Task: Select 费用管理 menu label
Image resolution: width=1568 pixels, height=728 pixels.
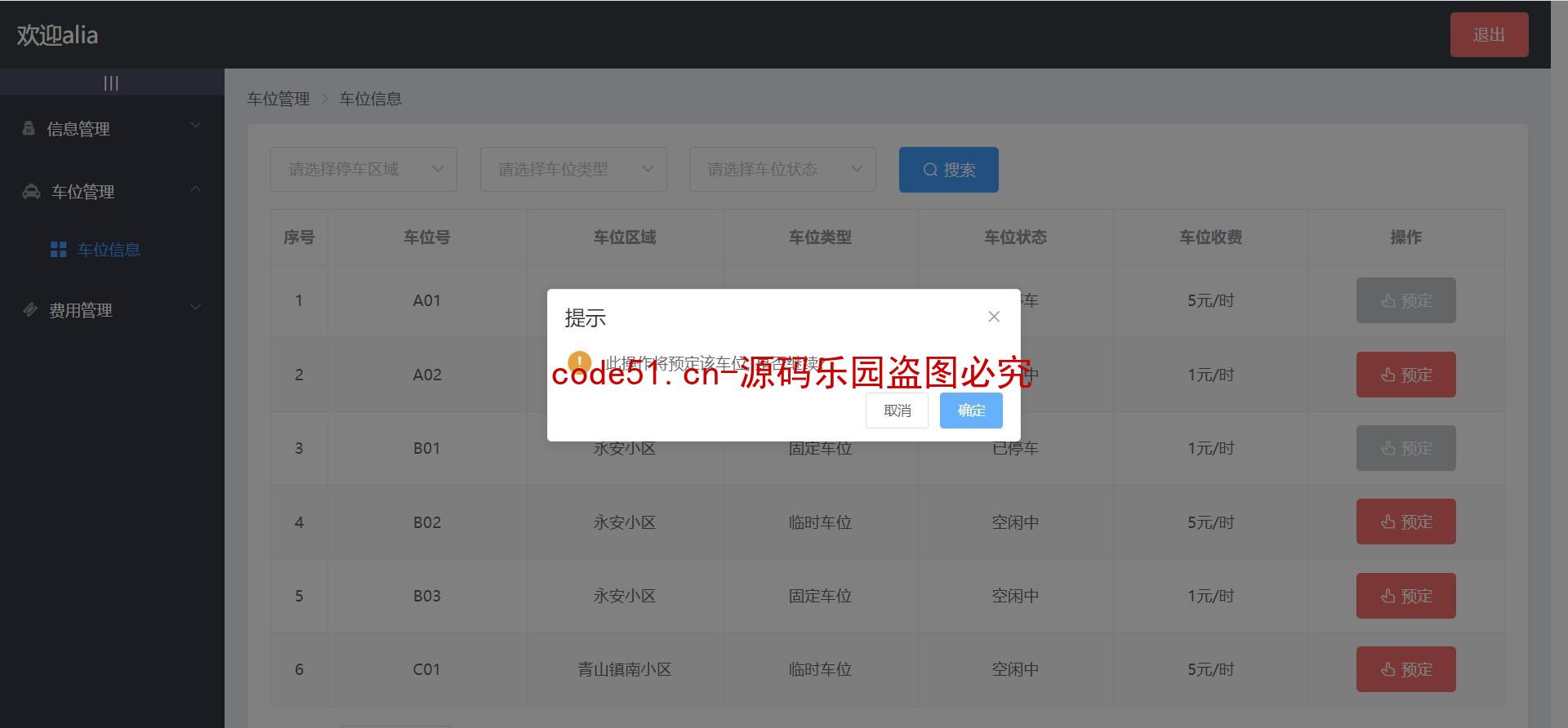Action: 81,310
